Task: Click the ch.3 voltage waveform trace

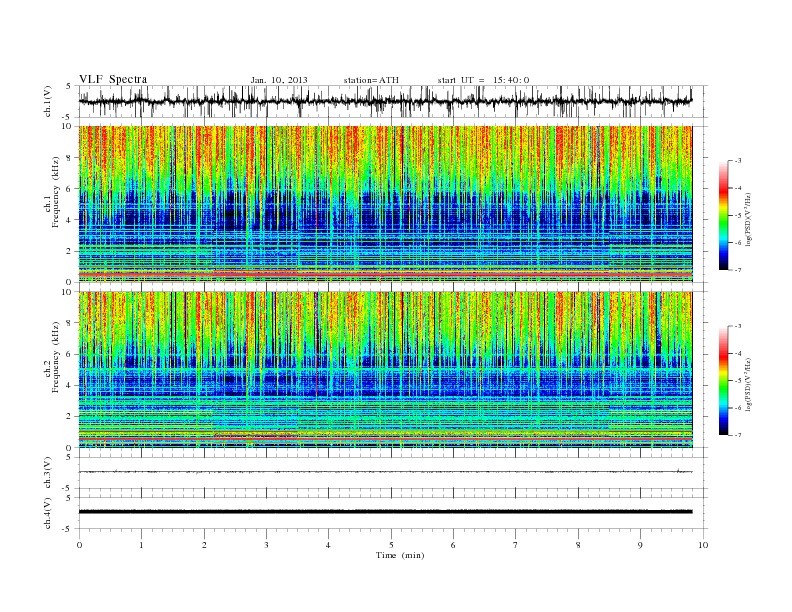Action: pyautogui.click(x=385, y=472)
